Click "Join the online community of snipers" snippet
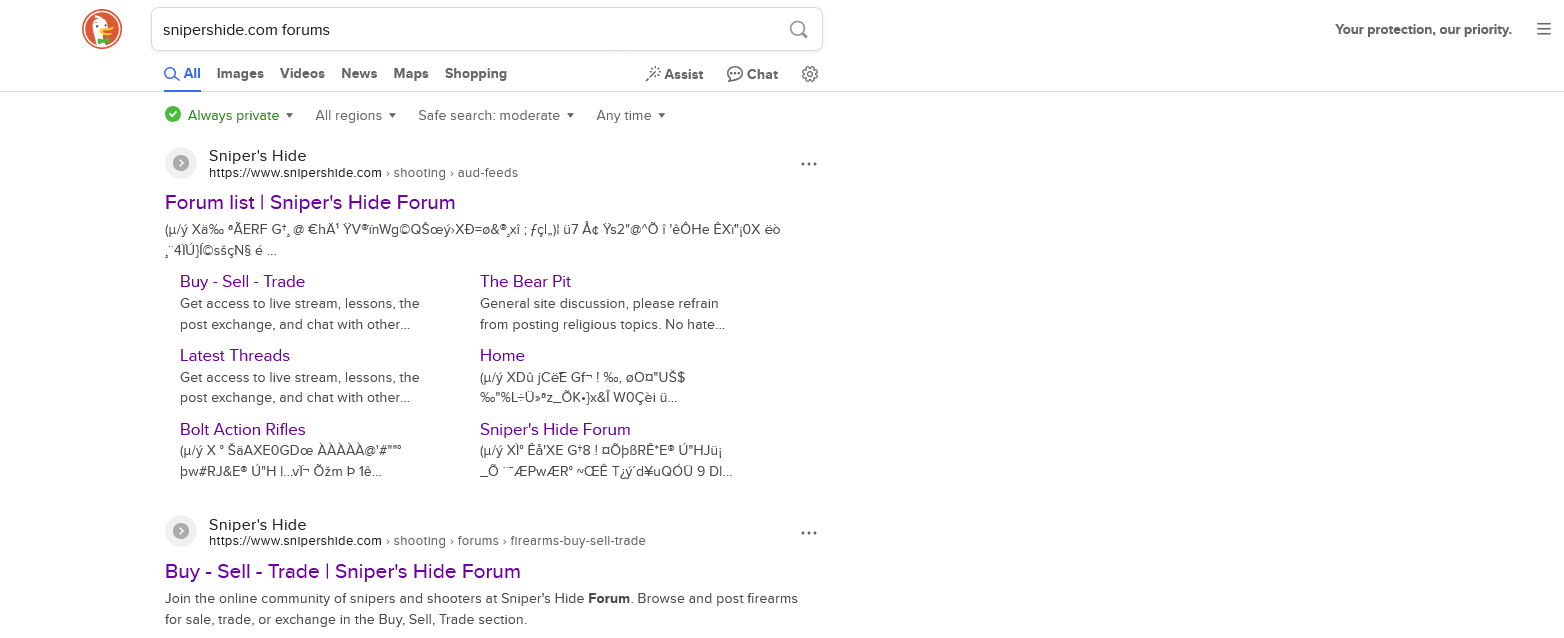Image resolution: width=1564 pixels, height=638 pixels. point(481,609)
